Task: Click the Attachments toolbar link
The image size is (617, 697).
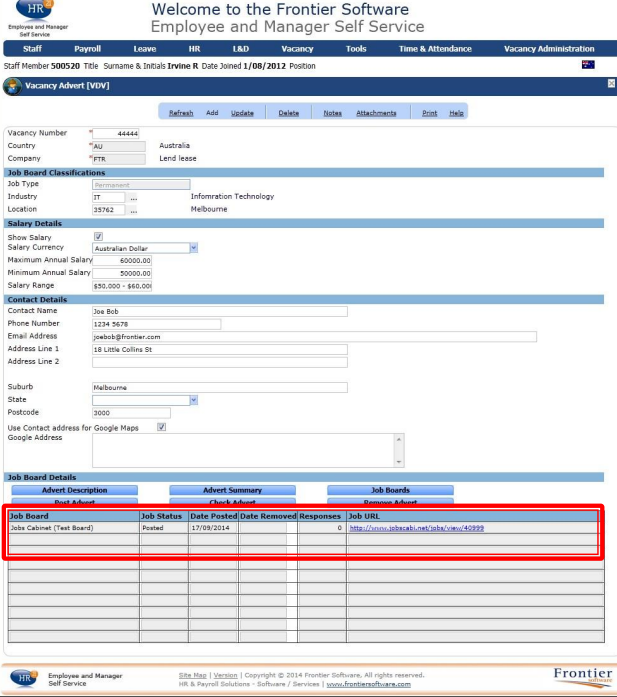Action: point(376,113)
